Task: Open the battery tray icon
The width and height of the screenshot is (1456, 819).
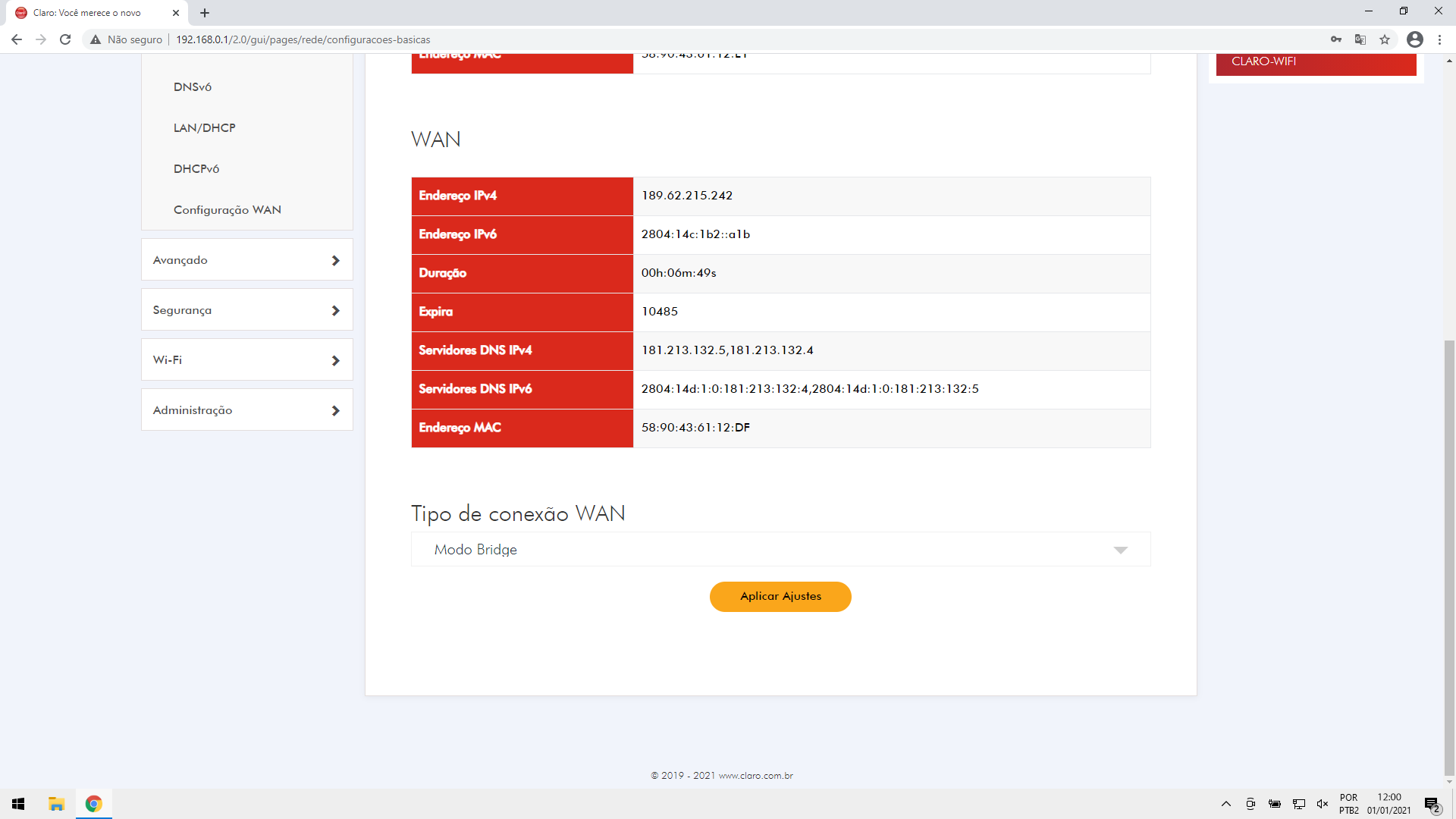Action: (1275, 804)
